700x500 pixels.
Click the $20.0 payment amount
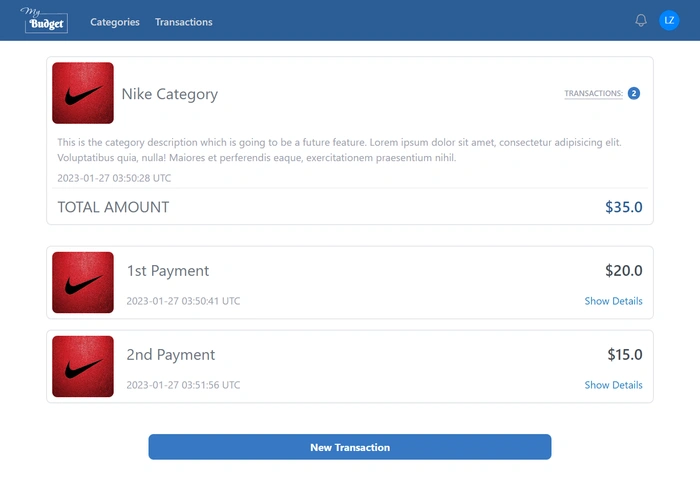pyautogui.click(x=624, y=271)
